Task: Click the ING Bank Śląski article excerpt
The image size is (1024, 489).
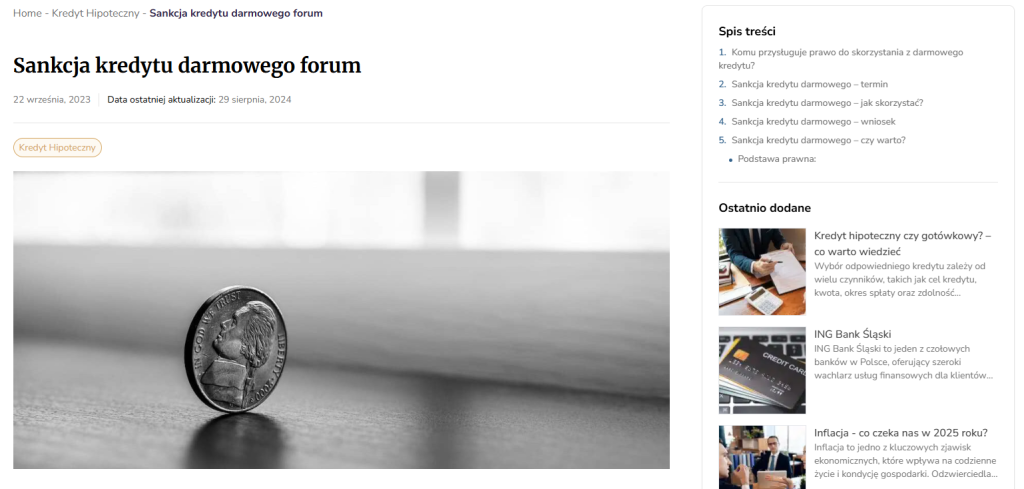Action: [x=903, y=362]
